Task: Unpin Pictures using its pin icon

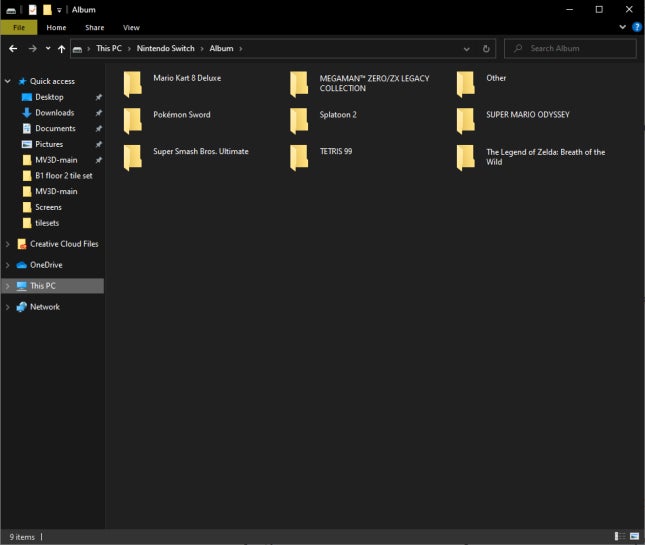Action: 99,144
